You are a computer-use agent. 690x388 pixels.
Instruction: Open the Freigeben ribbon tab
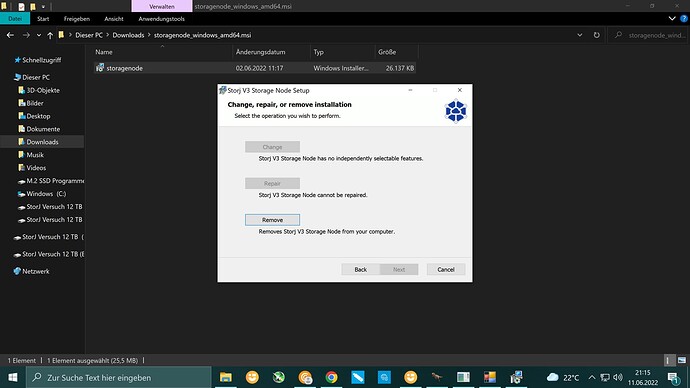click(x=77, y=19)
